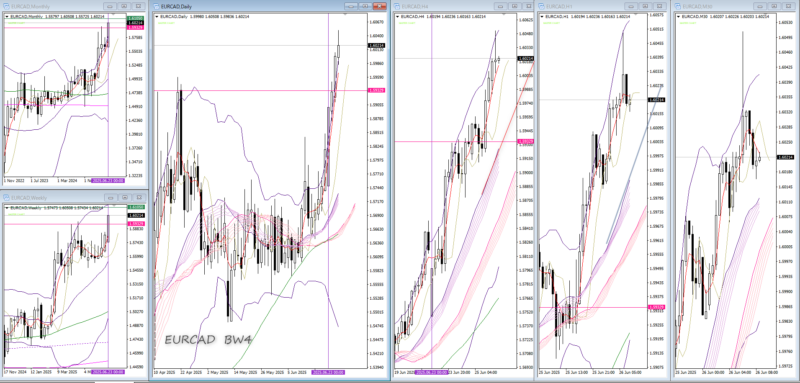Image resolution: width=800 pixels, height=383 pixels.
Task: Click the EURCAD,Monthly window title icon
Action: [x=7, y=6]
